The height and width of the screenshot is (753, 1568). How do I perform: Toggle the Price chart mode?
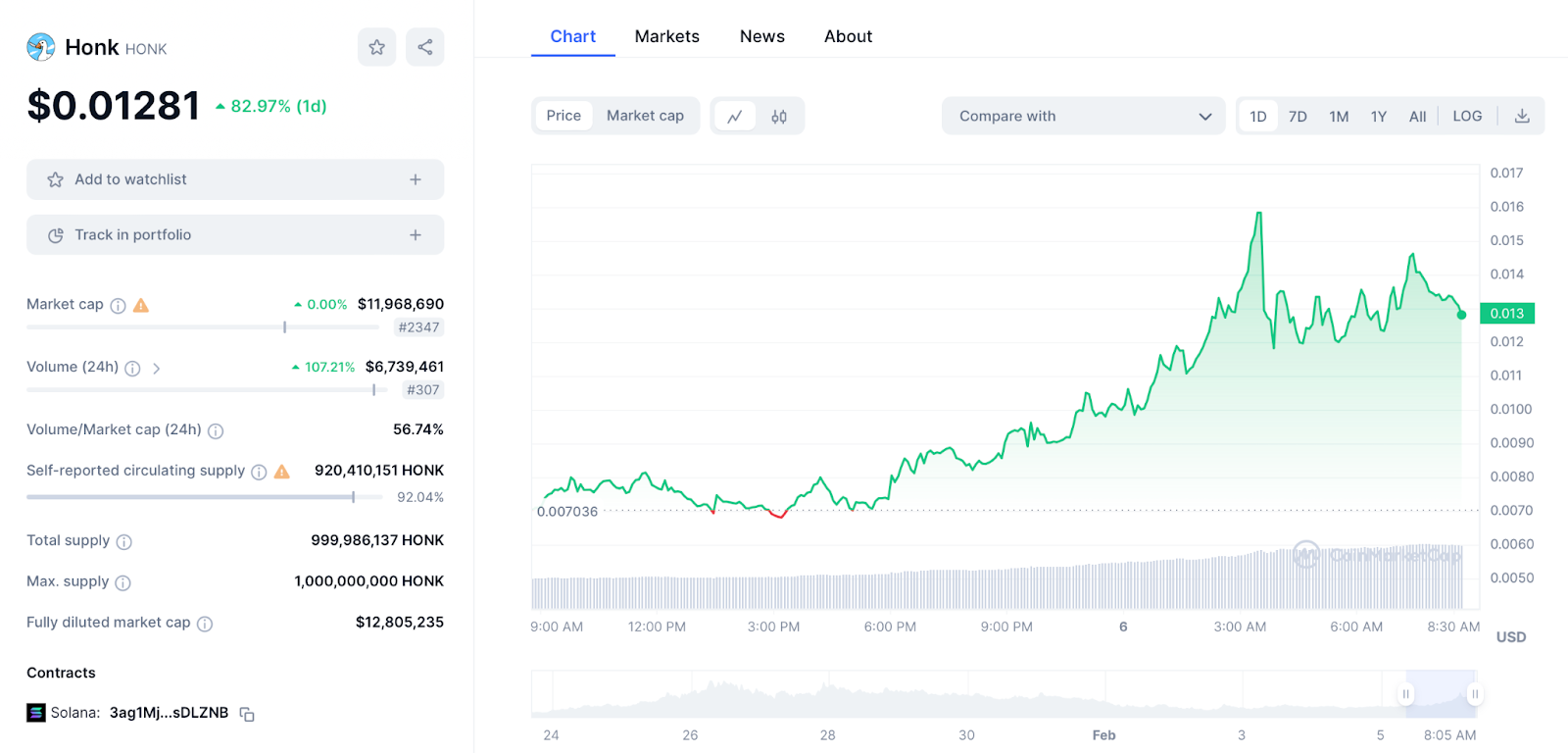[563, 116]
